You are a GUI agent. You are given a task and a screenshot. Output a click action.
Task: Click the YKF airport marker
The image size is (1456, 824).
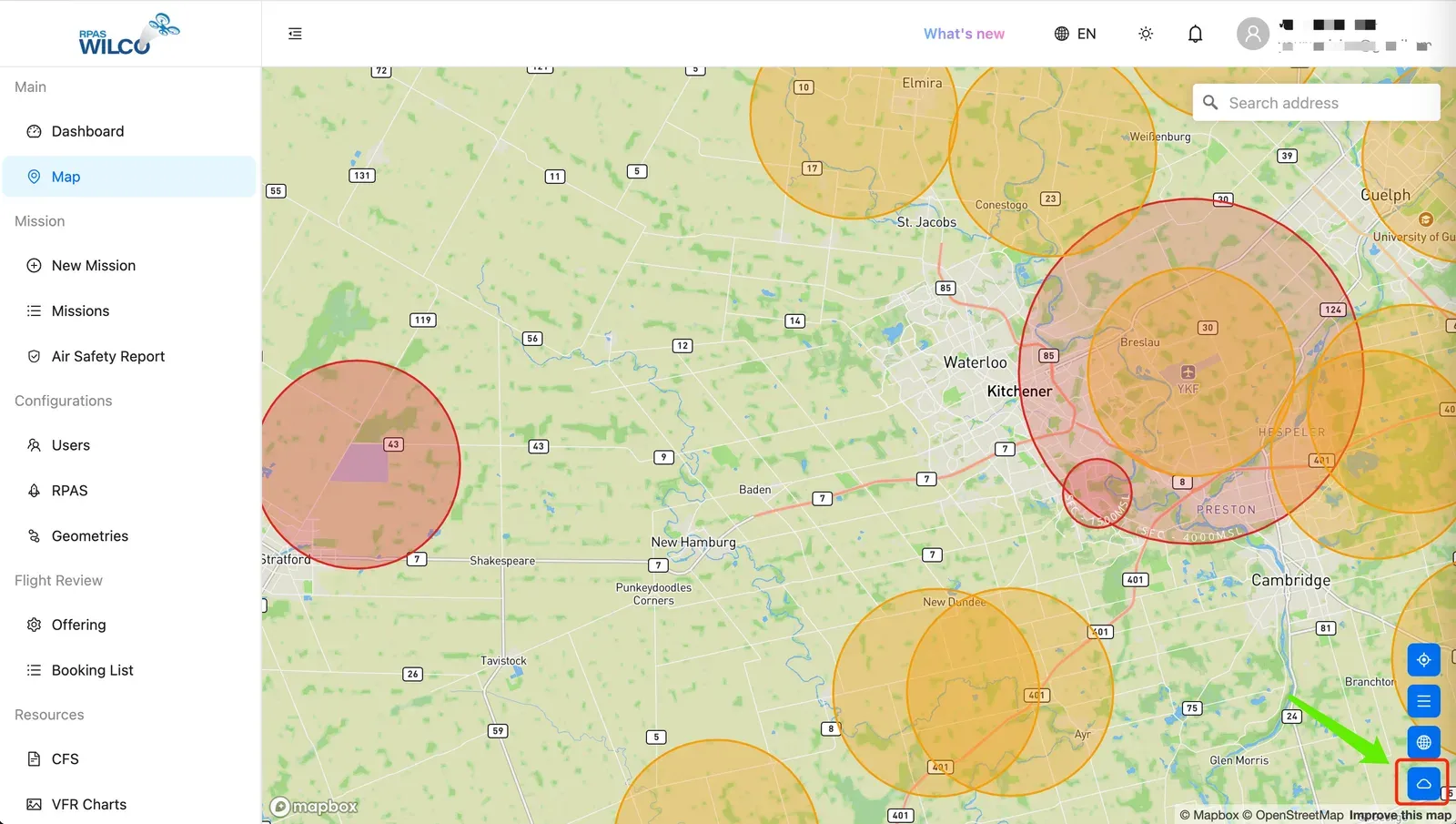pos(1188,372)
